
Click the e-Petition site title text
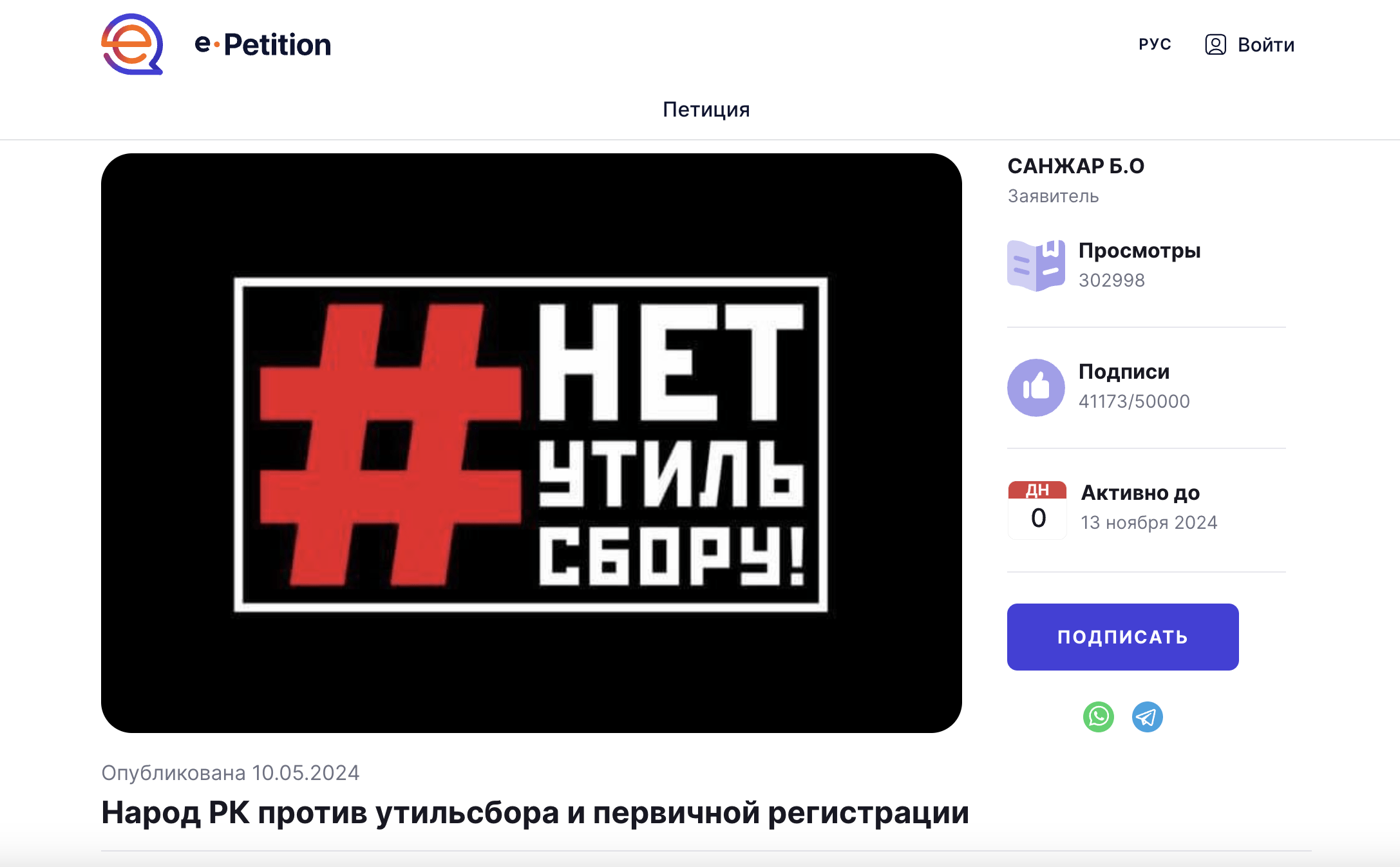pos(263,44)
